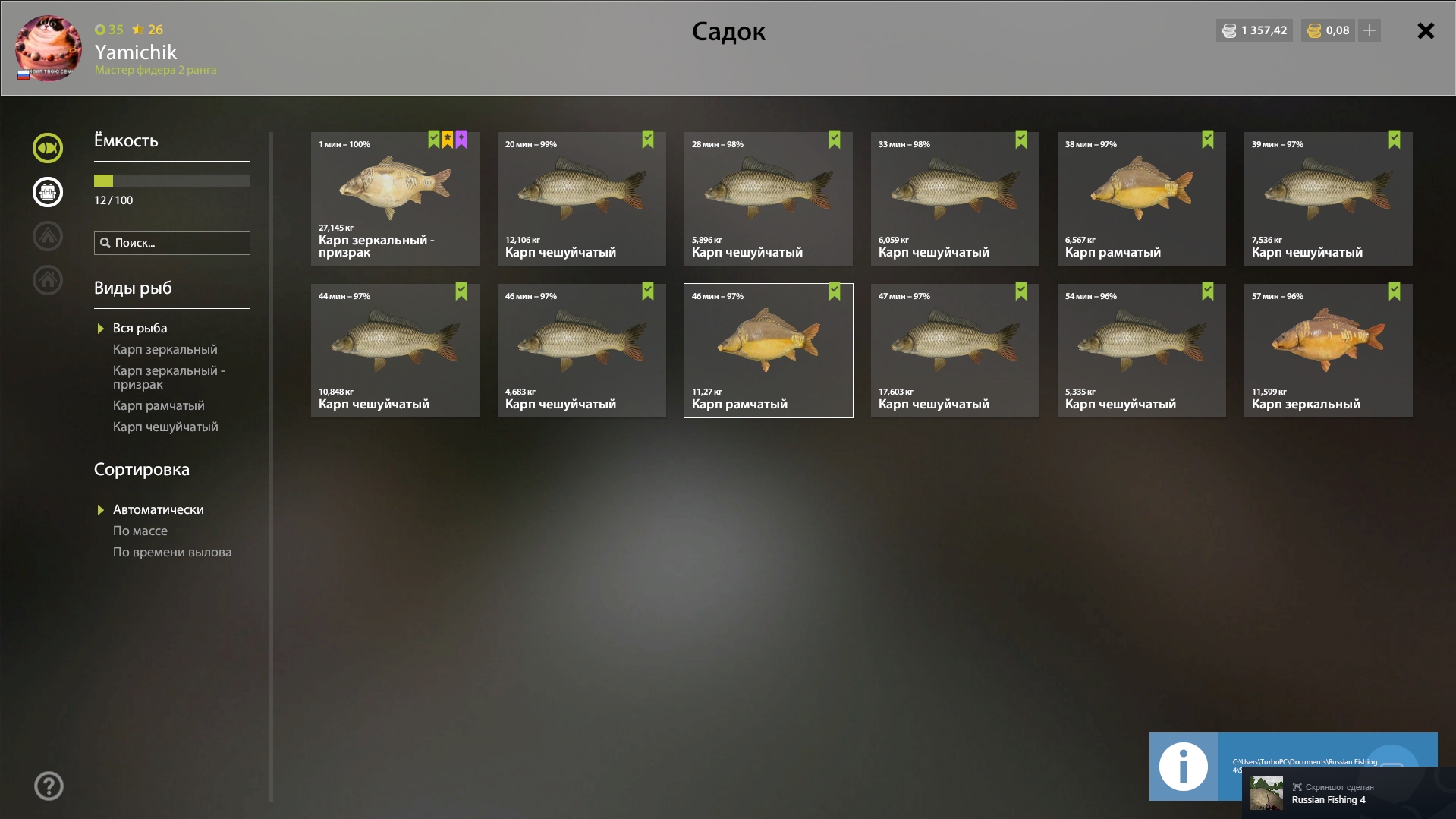Toggle green bookmark on 11,599 kg mirror carp
Screen dimensions: 1456x819
(x=1395, y=291)
